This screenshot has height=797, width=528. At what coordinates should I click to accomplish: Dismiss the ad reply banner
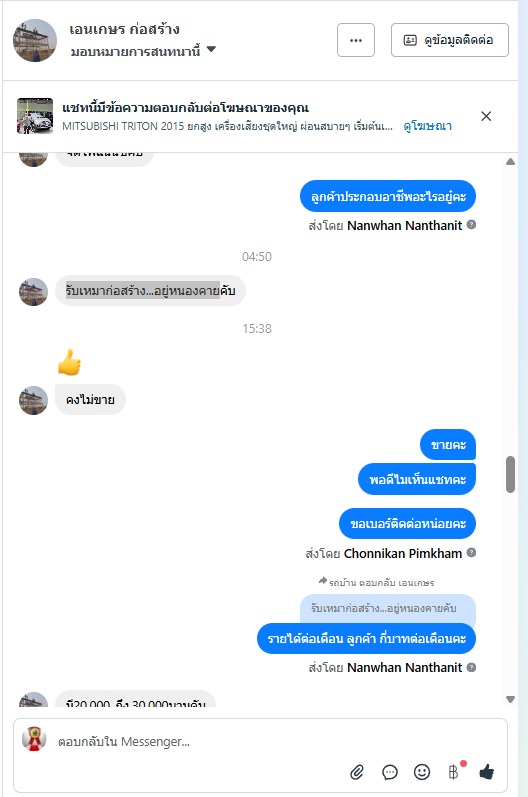click(x=486, y=116)
